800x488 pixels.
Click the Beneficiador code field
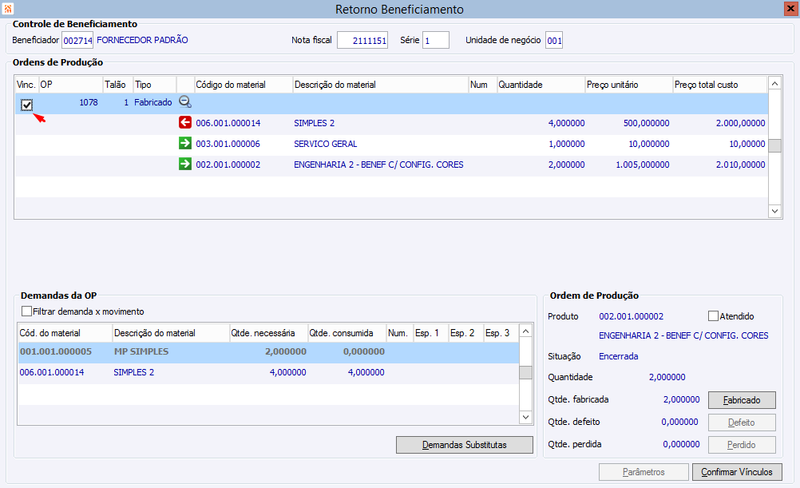coord(77,41)
